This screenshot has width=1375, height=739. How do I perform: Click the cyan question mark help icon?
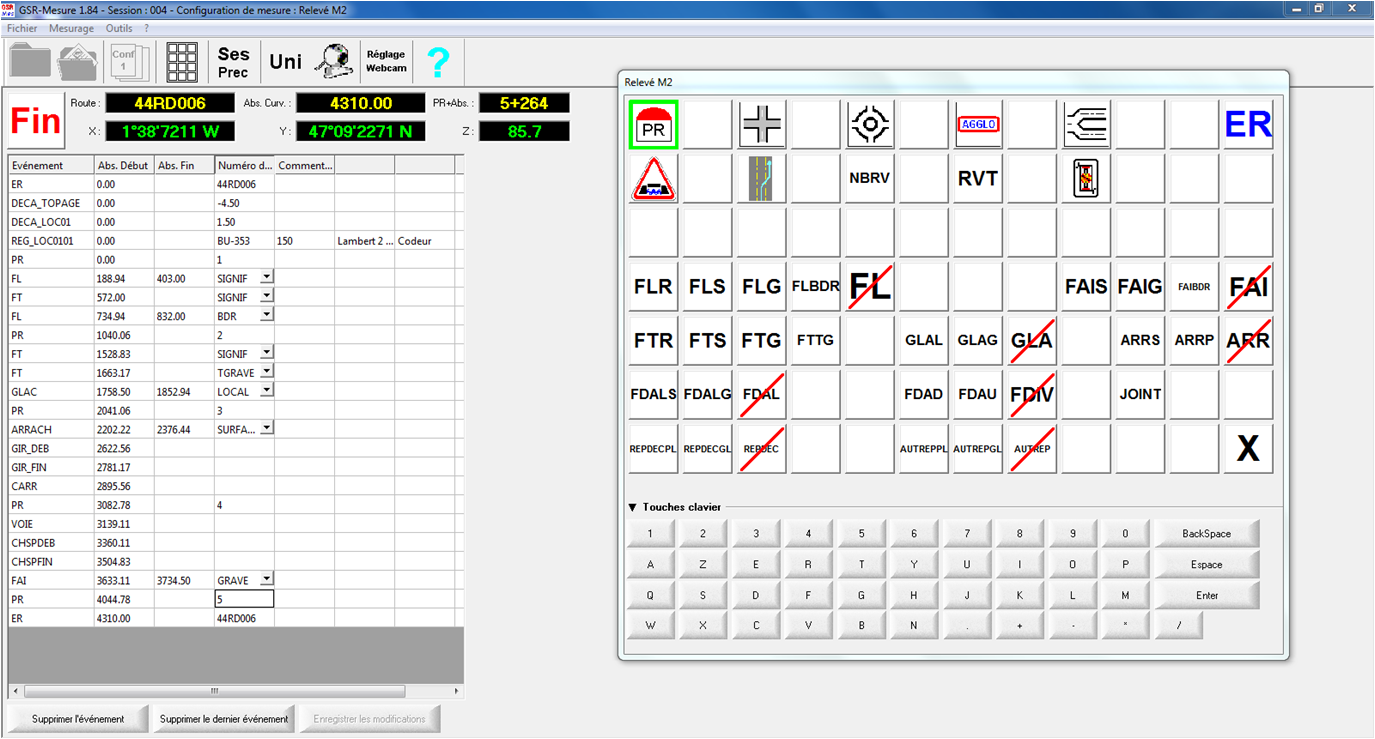click(438, 63)
